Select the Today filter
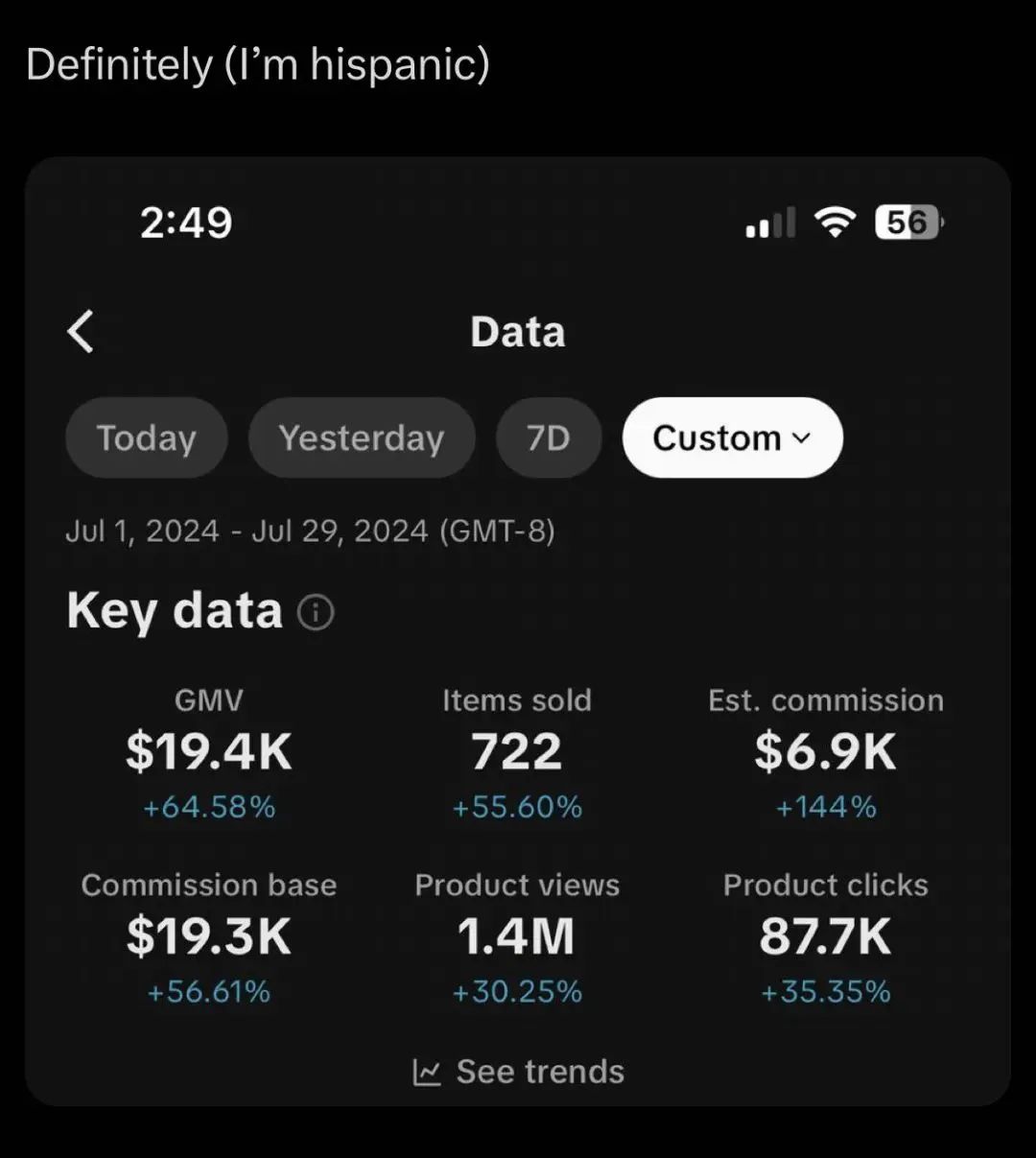Screen dimensions: 1036x1158 click(147, 438)
